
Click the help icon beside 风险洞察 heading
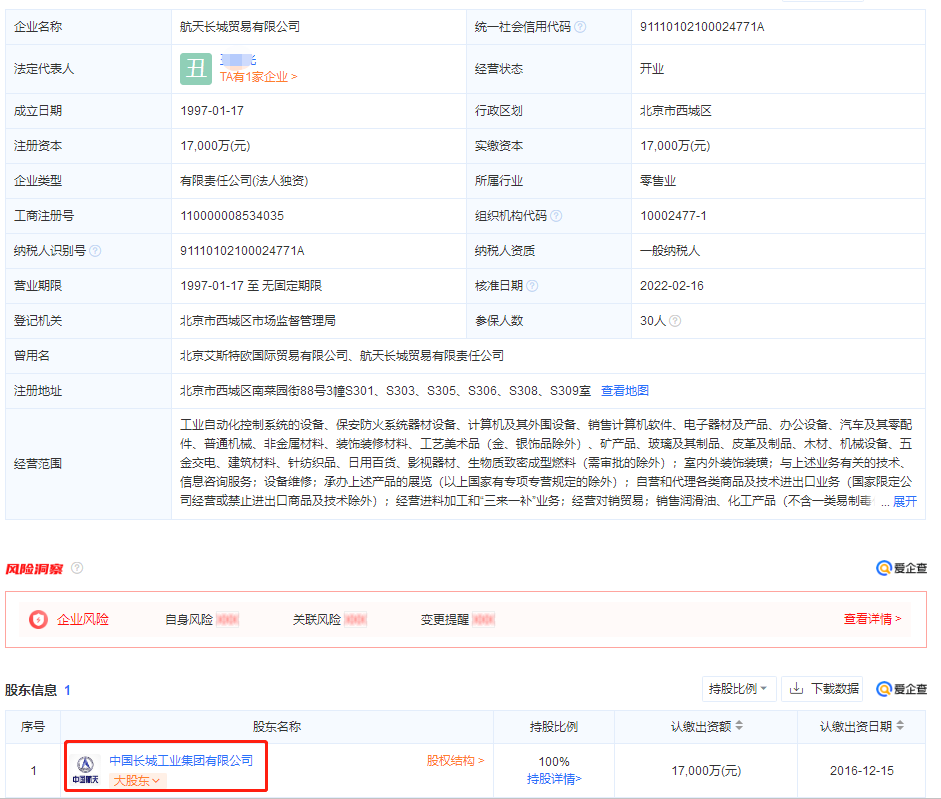77,568
